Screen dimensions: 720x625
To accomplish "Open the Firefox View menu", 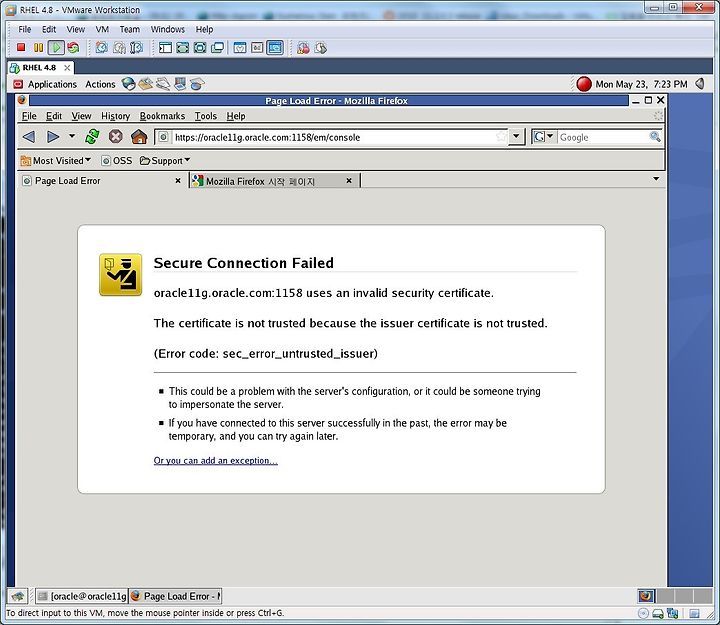I will coord(81,116).
